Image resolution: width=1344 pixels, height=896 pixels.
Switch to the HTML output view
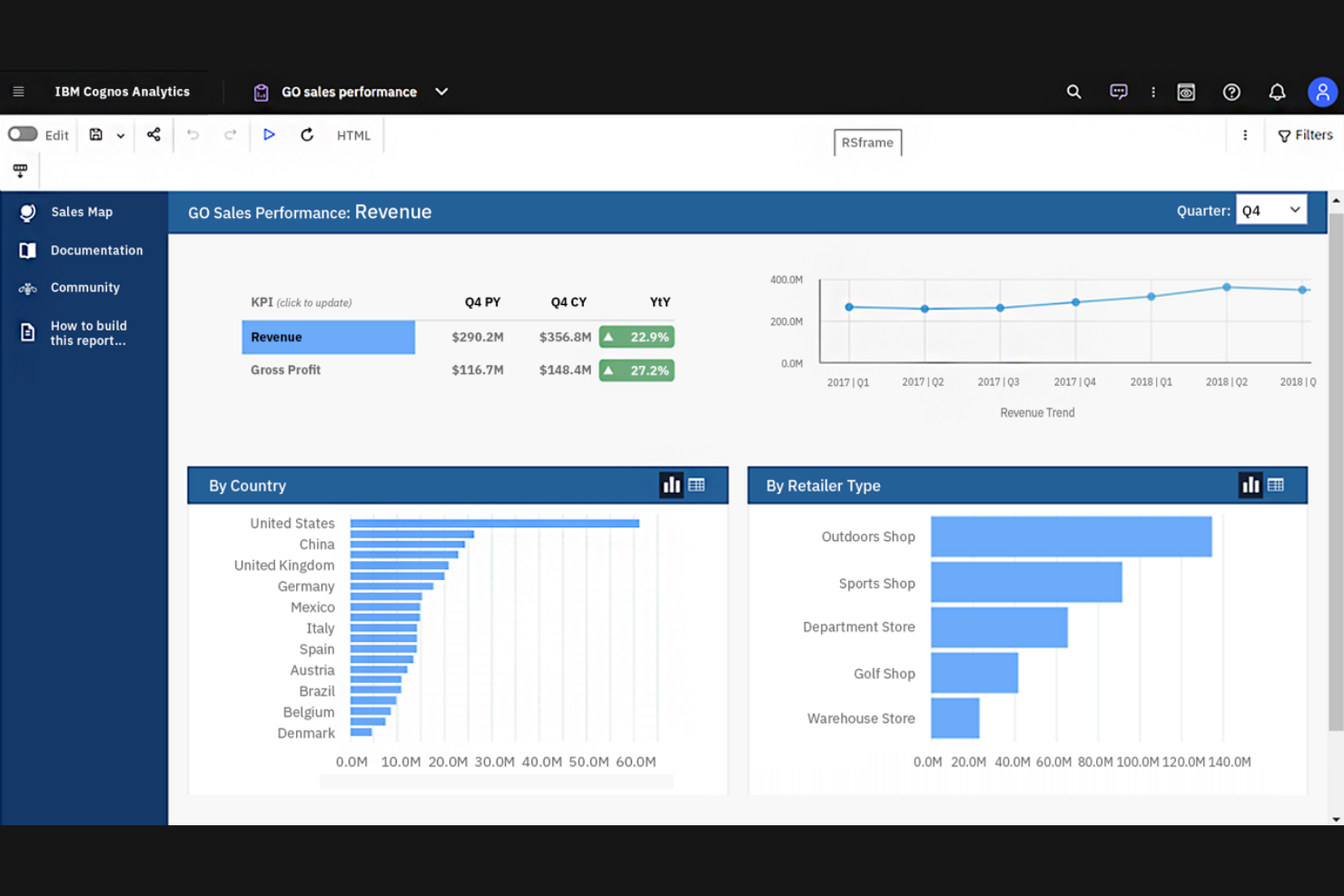coord(353,134)
